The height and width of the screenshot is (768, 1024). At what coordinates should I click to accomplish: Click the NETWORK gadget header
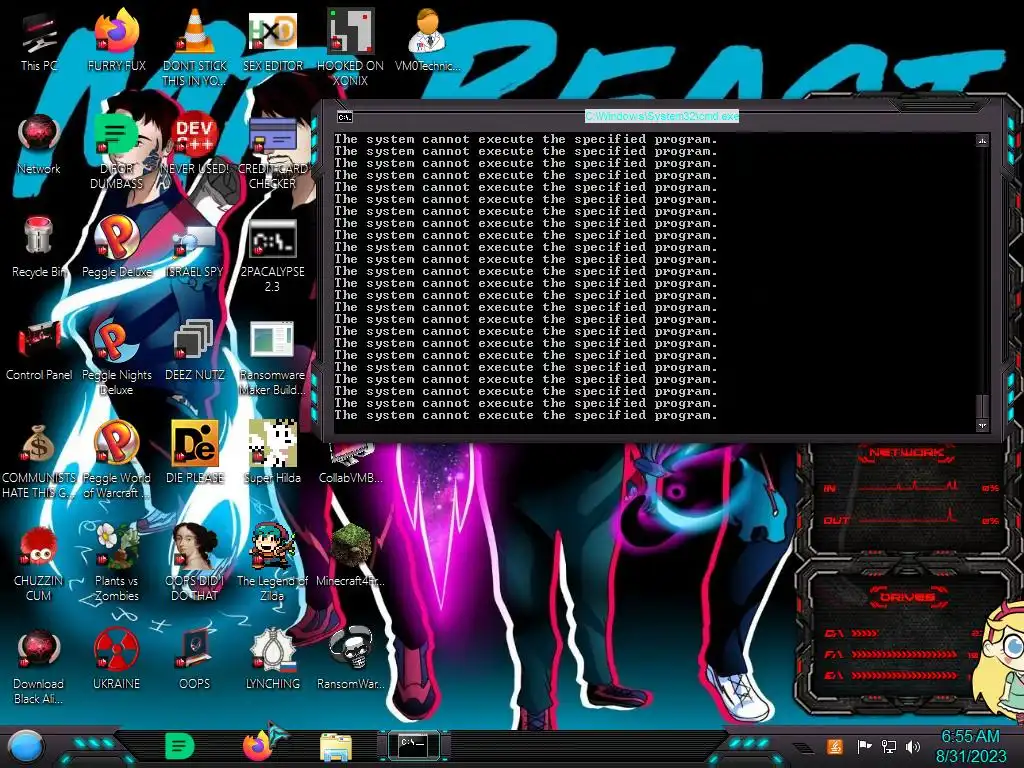[x=906, y=453]
